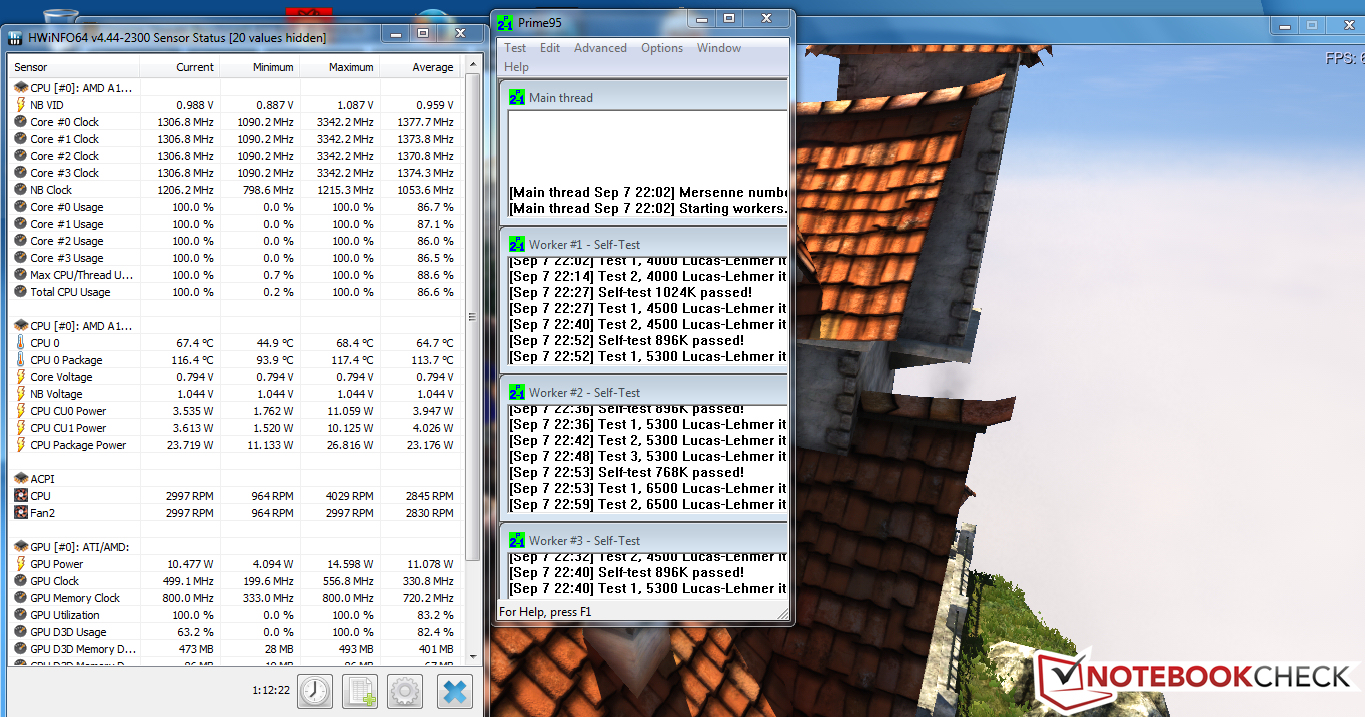Click the Average column header

click(419, 67)
